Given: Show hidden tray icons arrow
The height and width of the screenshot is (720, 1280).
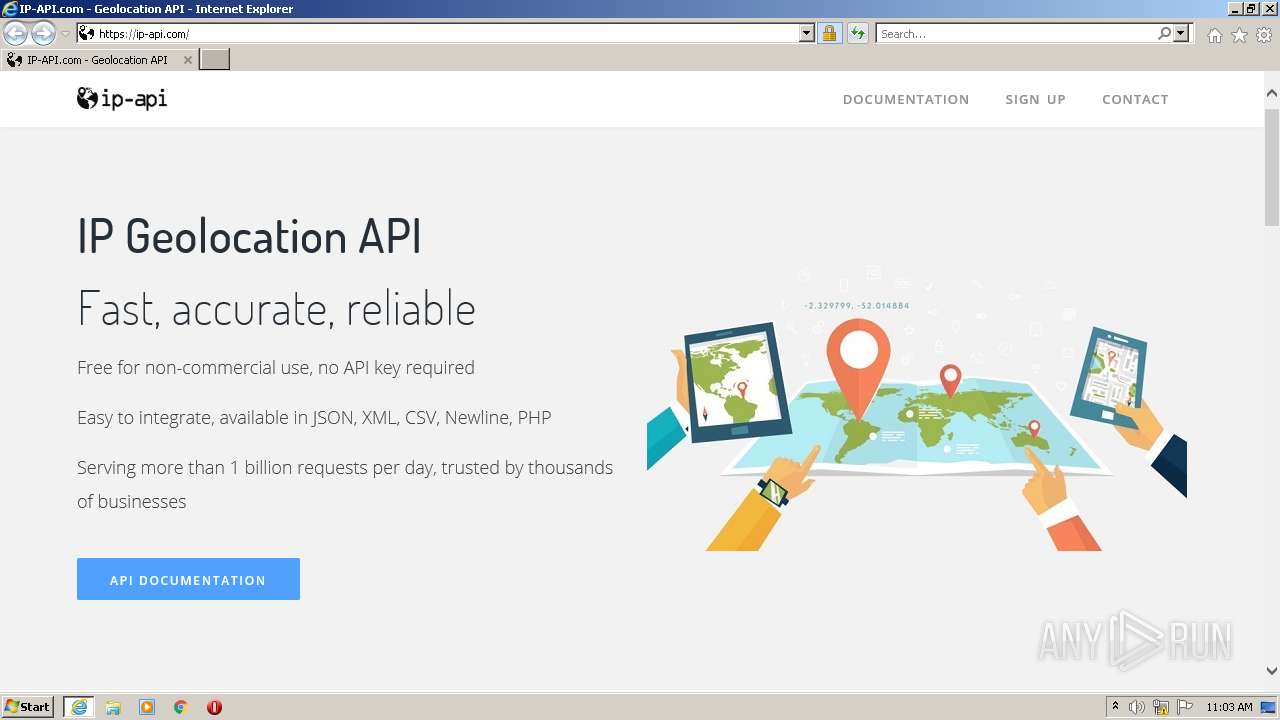Looking at the screenshot, I should click(x=1116, y=707).
